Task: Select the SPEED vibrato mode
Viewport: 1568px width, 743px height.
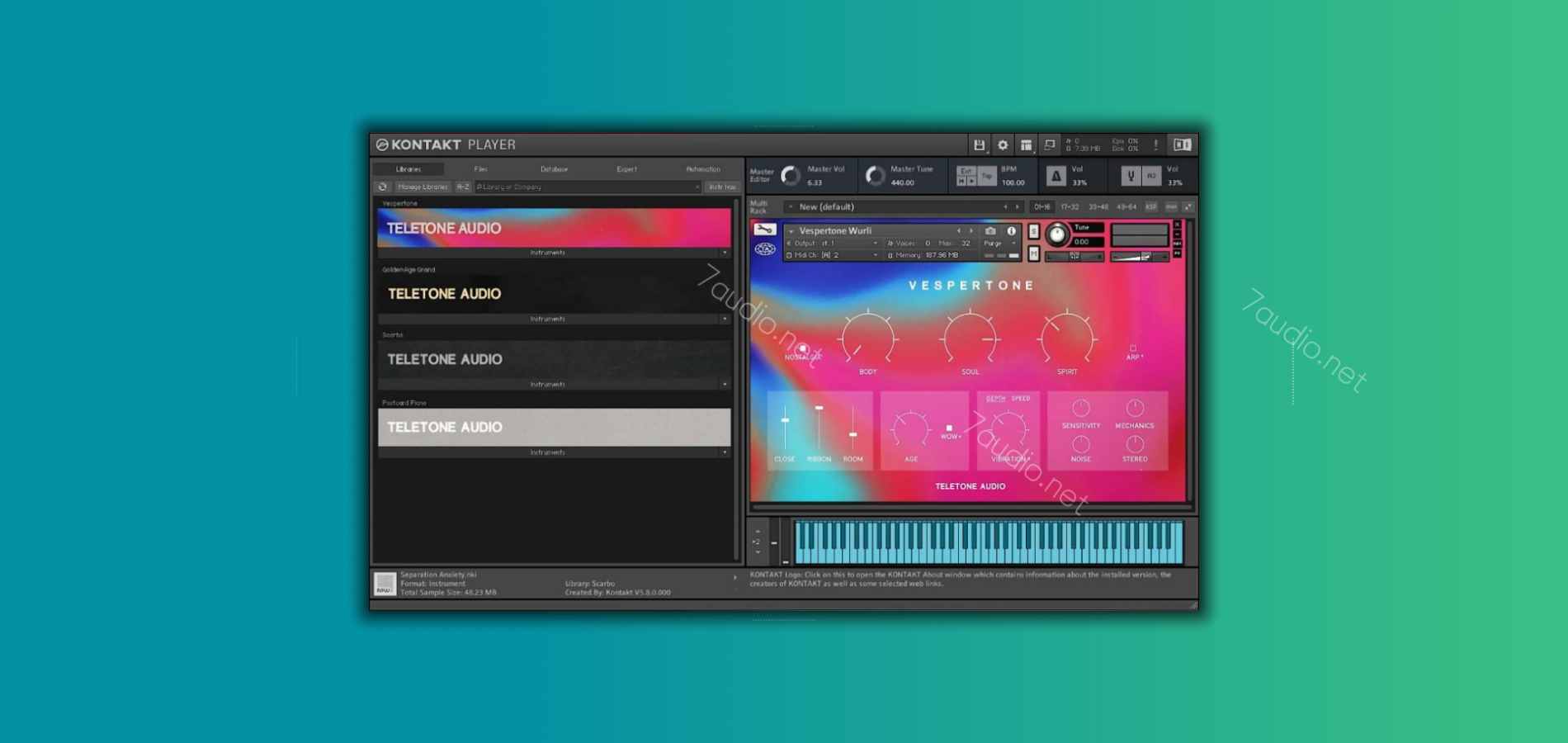Action: pyautogui.click(x=1021, y=399)
